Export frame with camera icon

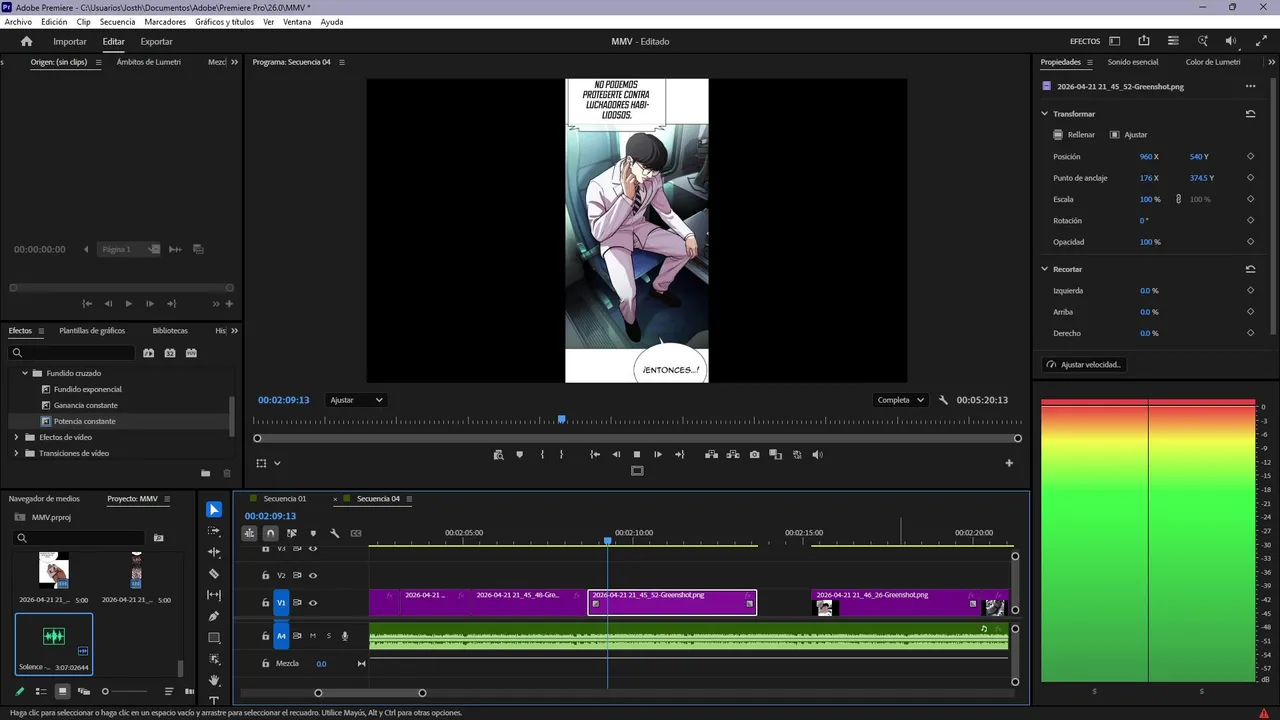click(x=754, y=455)
